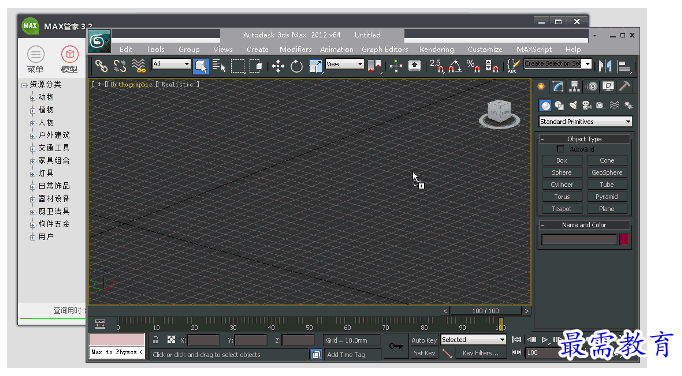Open the Rendering menu
This screenshot has height=376, width=682.
pyautogui.click(x=436, y=50)
